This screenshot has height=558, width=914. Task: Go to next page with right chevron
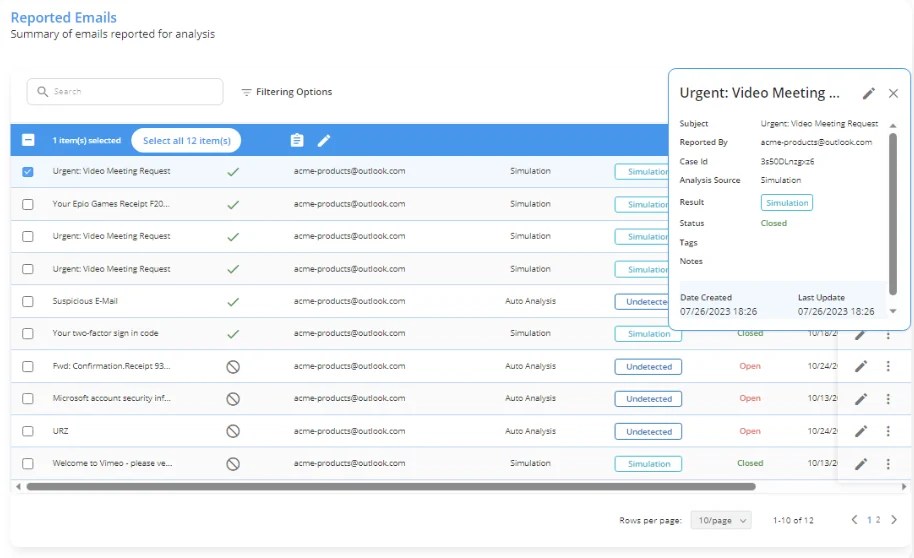(894, 520)
